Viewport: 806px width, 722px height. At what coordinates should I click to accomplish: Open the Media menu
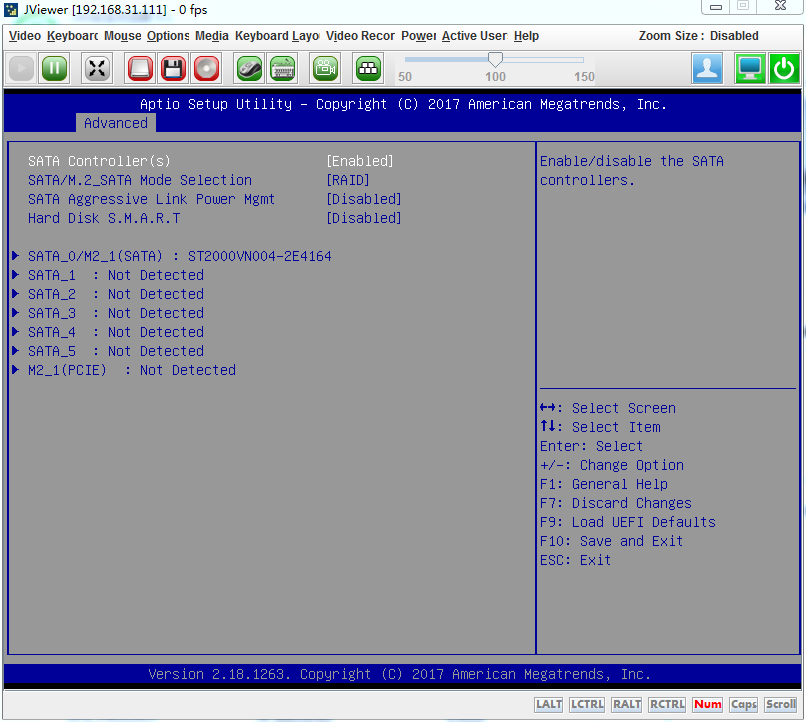(211, 36)
